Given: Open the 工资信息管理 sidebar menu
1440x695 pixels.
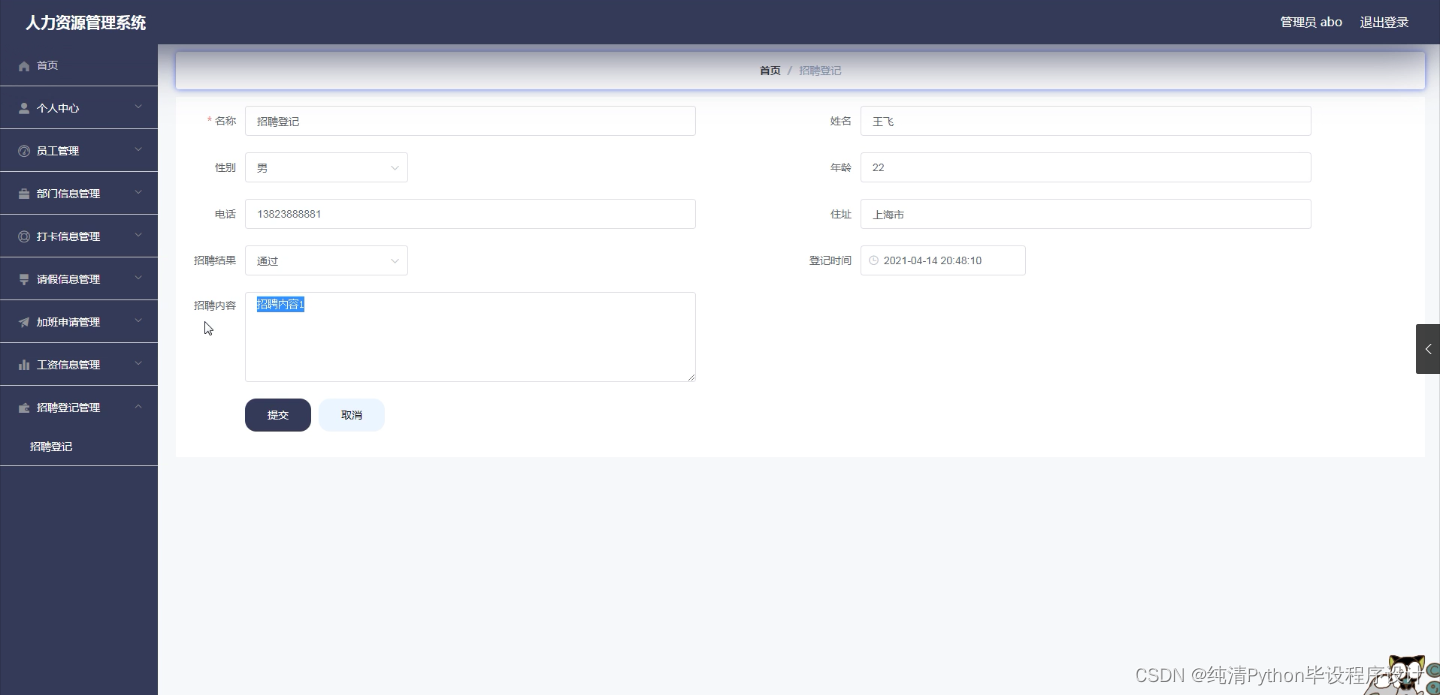Looking at the screenshot, I should coord(79,365).
